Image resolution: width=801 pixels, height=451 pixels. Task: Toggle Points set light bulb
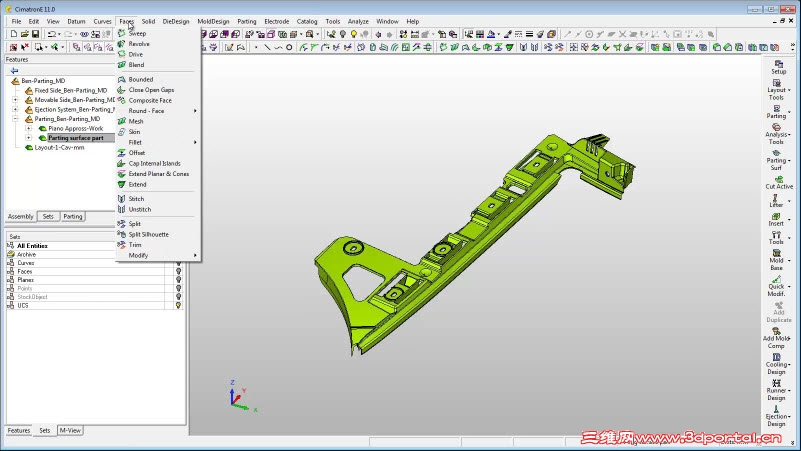178,288
